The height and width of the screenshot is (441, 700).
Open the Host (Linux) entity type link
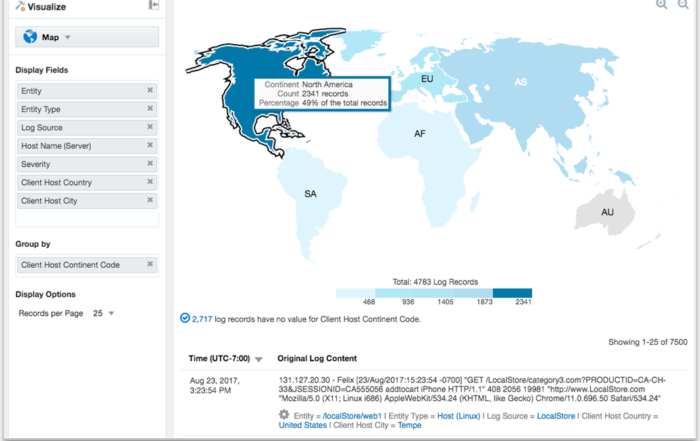[x=458, y=416]
